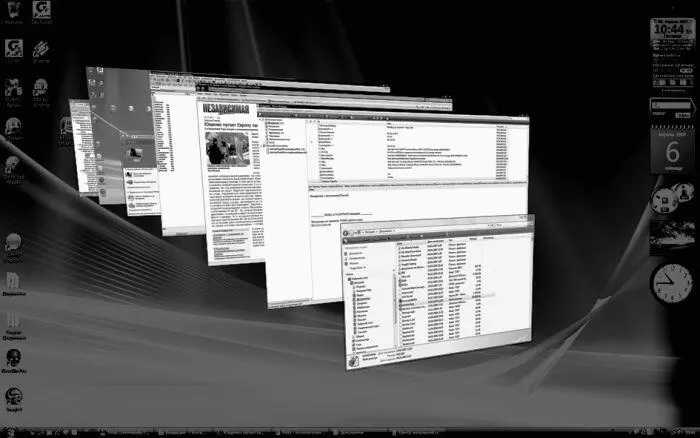
Task: Click the newspaper photo in browser window
Action: click(x=227, y=149)
